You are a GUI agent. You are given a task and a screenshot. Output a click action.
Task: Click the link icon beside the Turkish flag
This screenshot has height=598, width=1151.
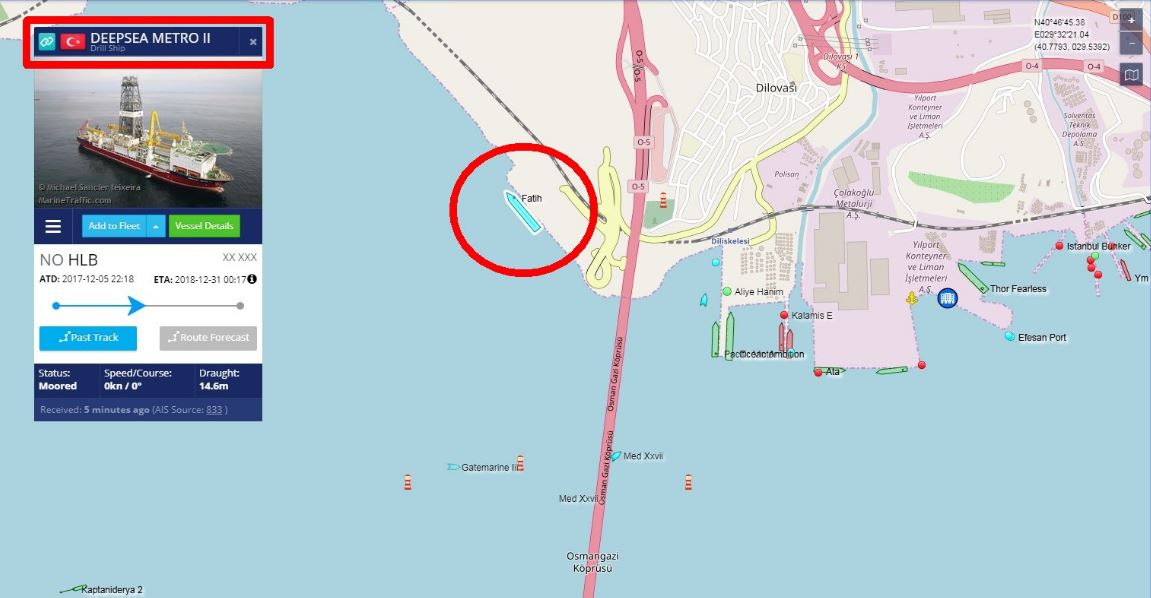(x=46, y=41)
